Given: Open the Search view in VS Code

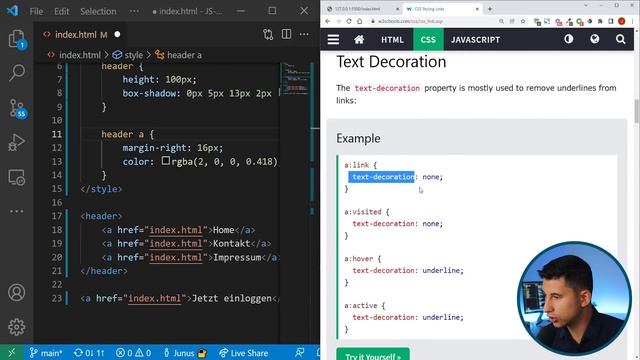Looking at the screenshot, I should [17, 73].
